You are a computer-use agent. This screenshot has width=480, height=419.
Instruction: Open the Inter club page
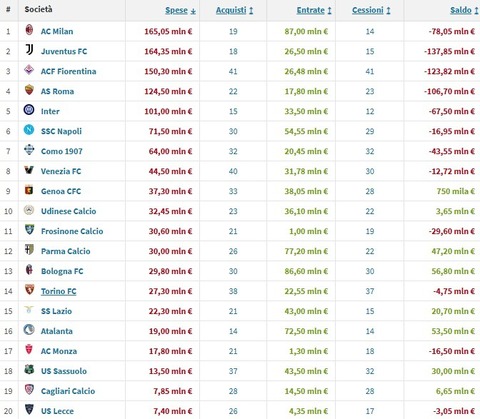[50, 111]
